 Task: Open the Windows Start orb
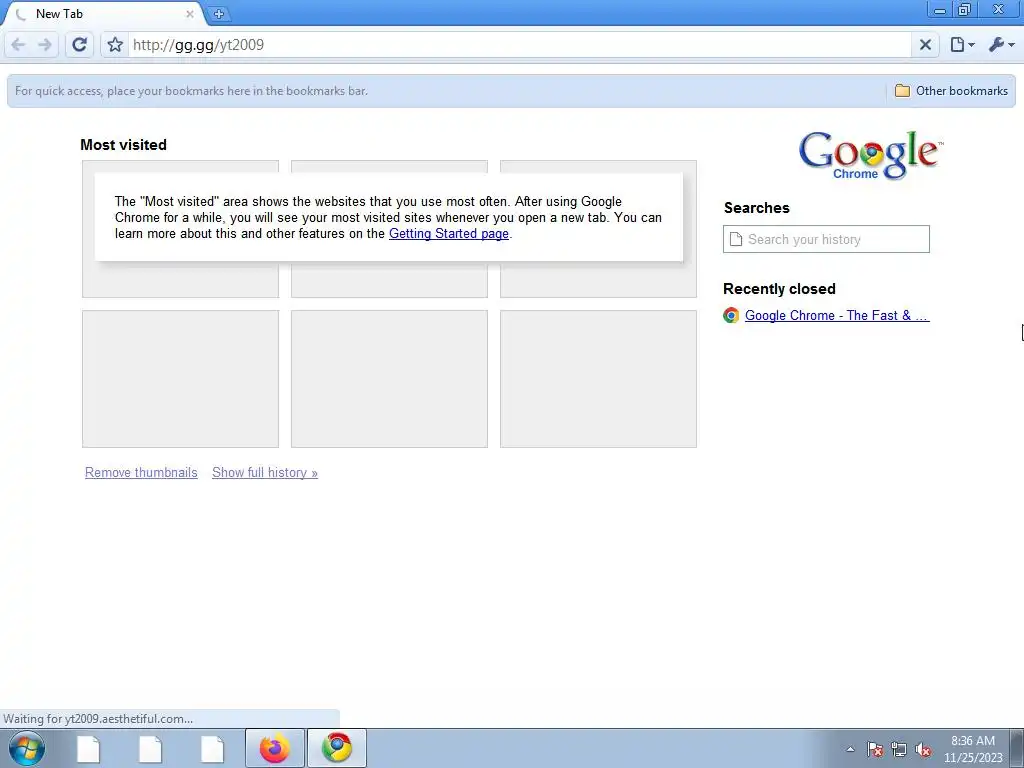click(x=27, y=748)
